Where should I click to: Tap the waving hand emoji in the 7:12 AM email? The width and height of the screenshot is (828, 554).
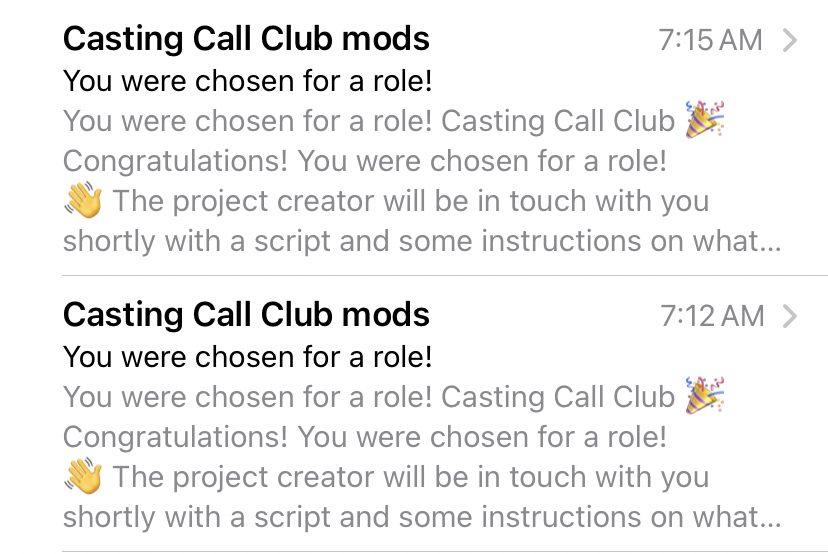coord(84,477)
